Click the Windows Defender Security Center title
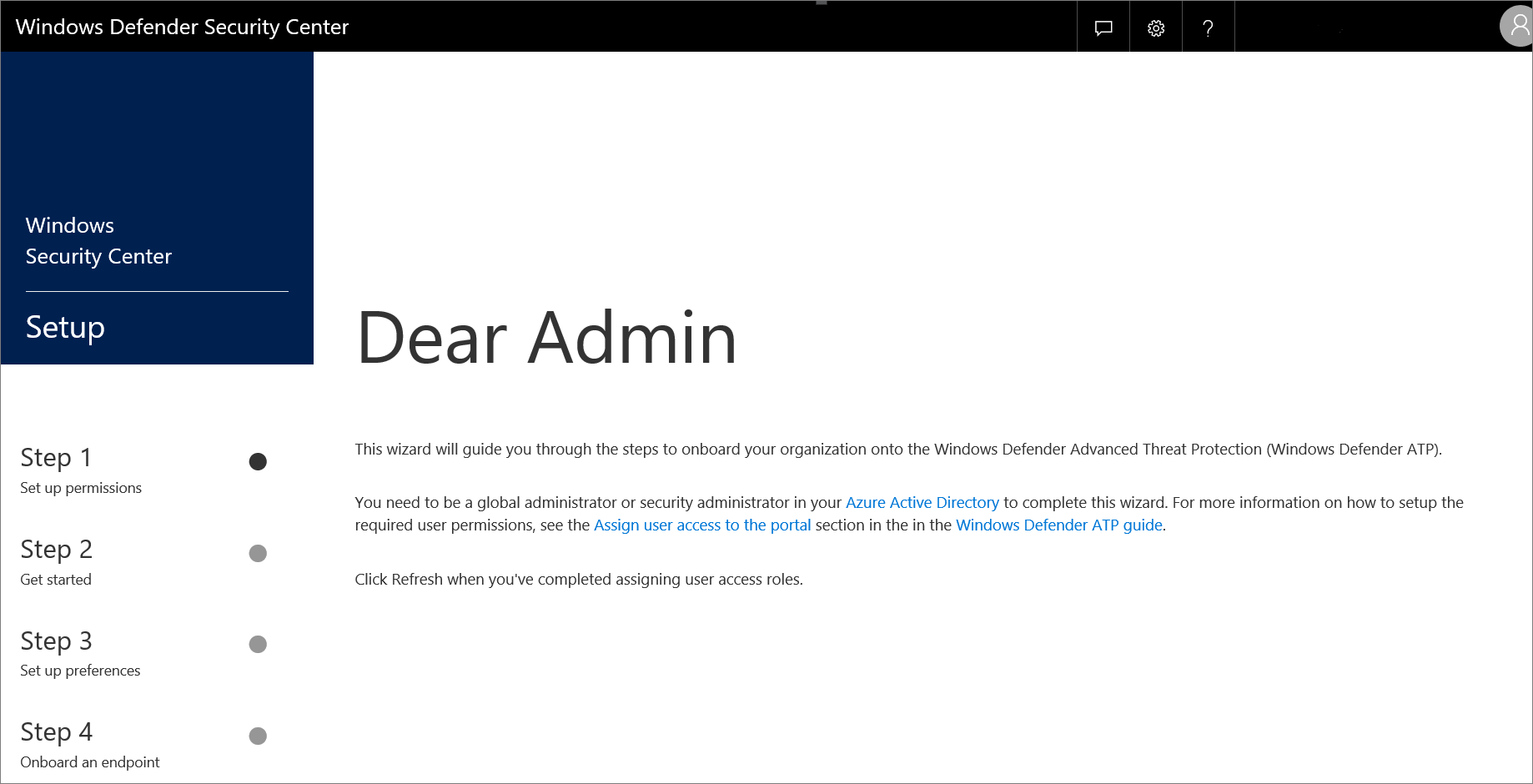Image resolution: width=1533 pixels, height=784 pixels. (182, 27)
